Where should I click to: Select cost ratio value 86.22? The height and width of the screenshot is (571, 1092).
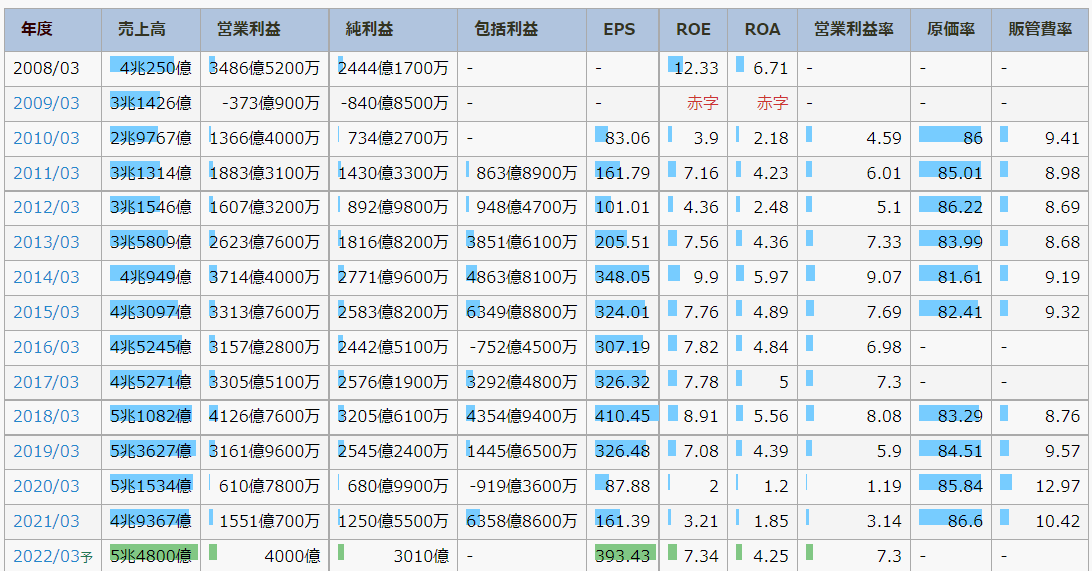(x=960, y=208)
